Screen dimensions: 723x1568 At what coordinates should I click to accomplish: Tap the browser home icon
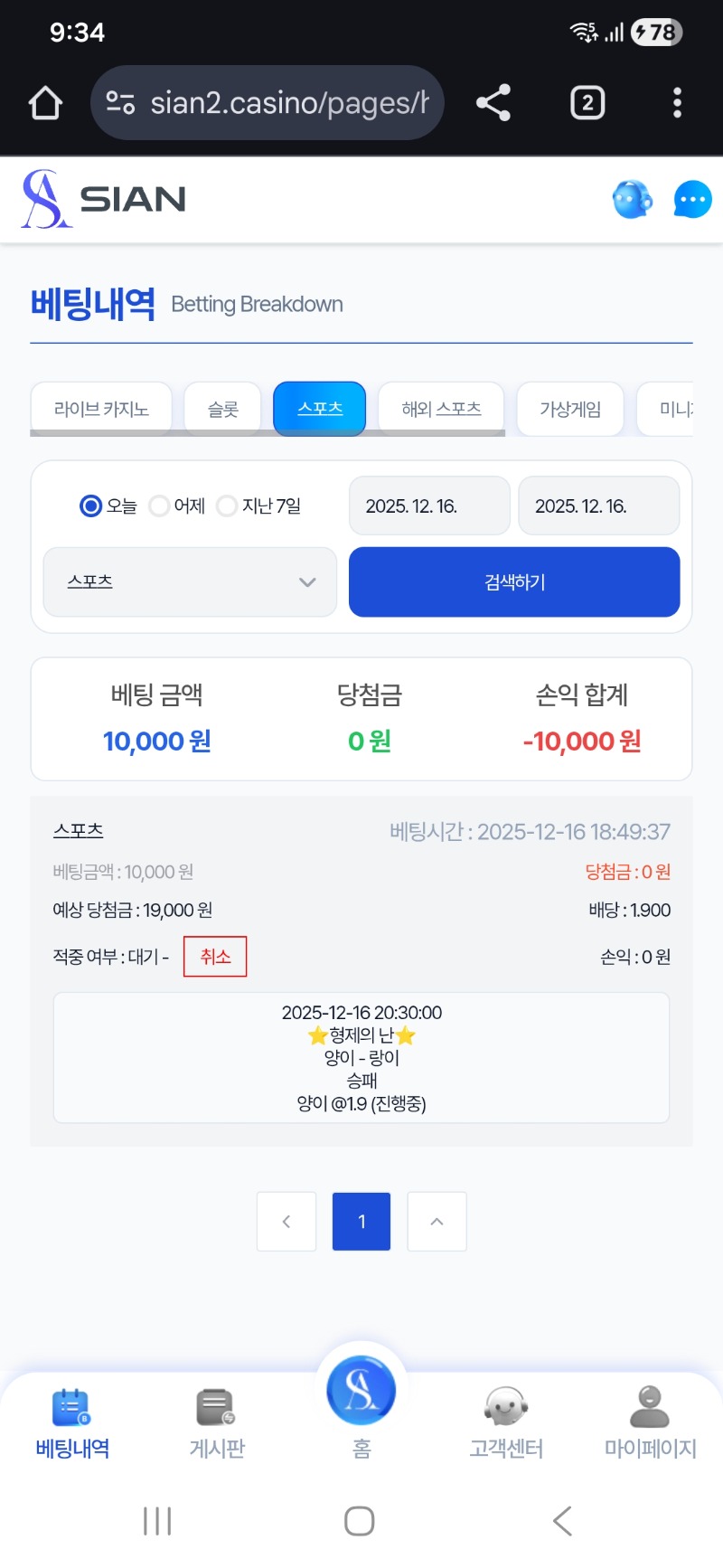[x=45, y=103]
